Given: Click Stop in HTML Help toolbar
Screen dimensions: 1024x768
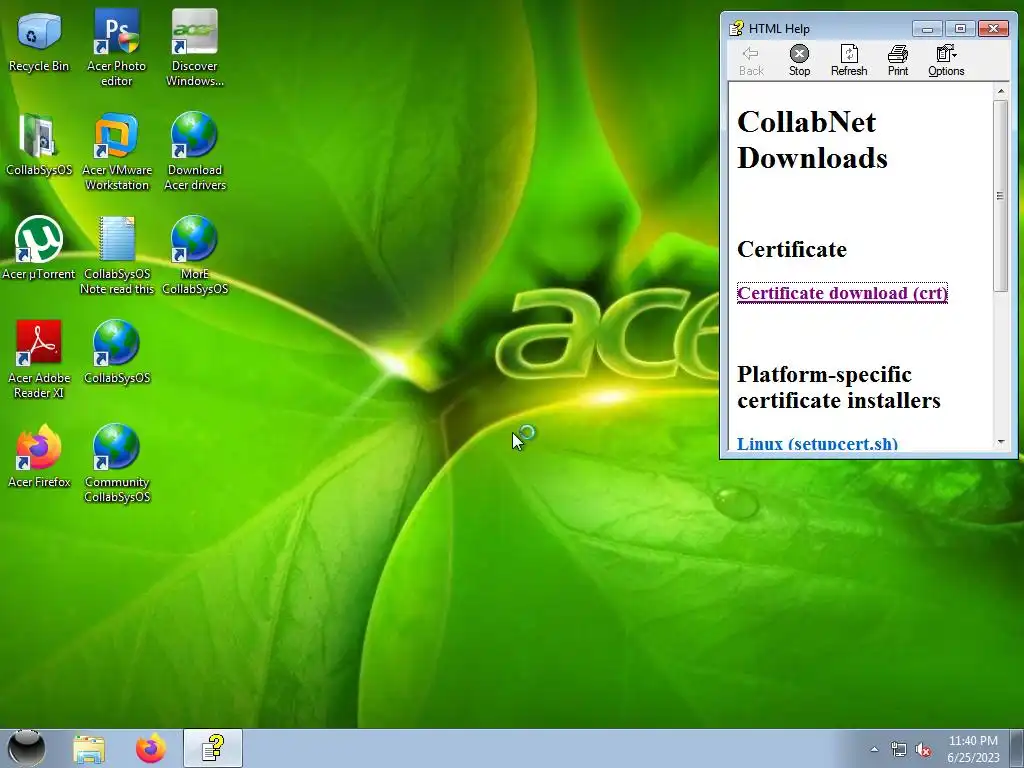Looking at the screenshot, I should coord(799,61).
